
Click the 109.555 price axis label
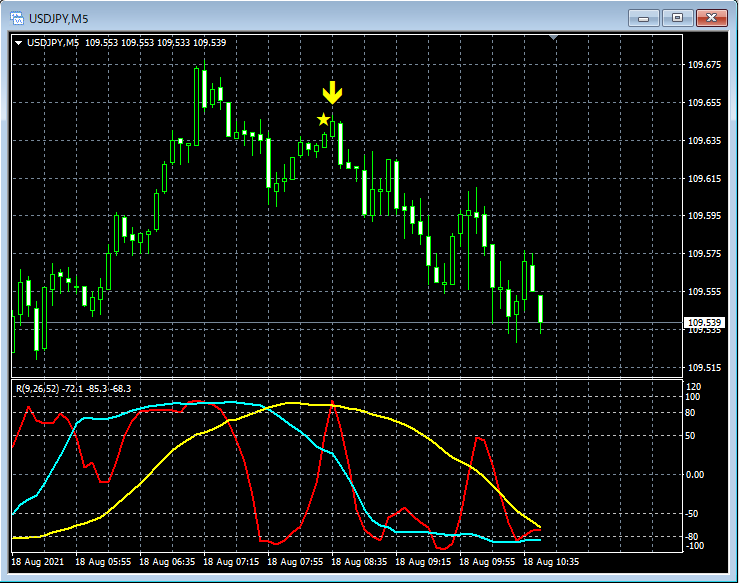point(705,292)
